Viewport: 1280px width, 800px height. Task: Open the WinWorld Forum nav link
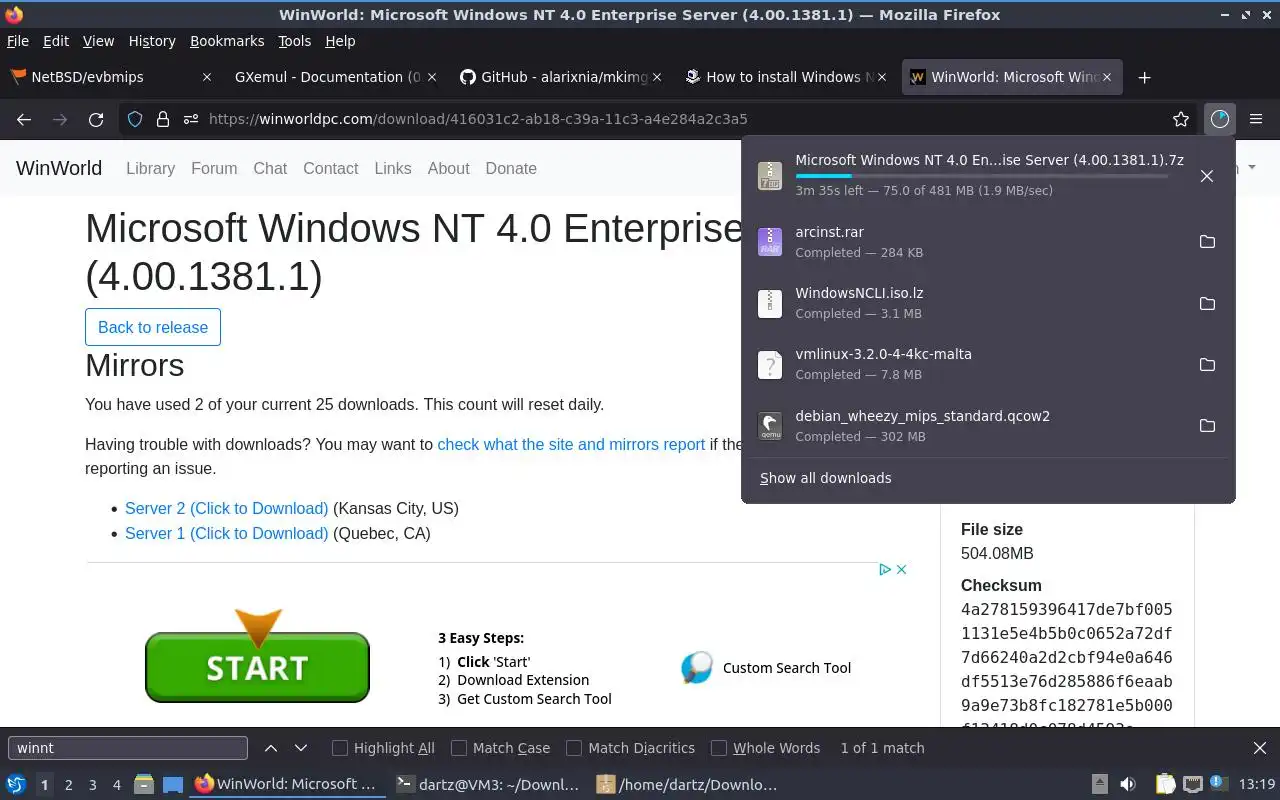(x=214, y=168)
